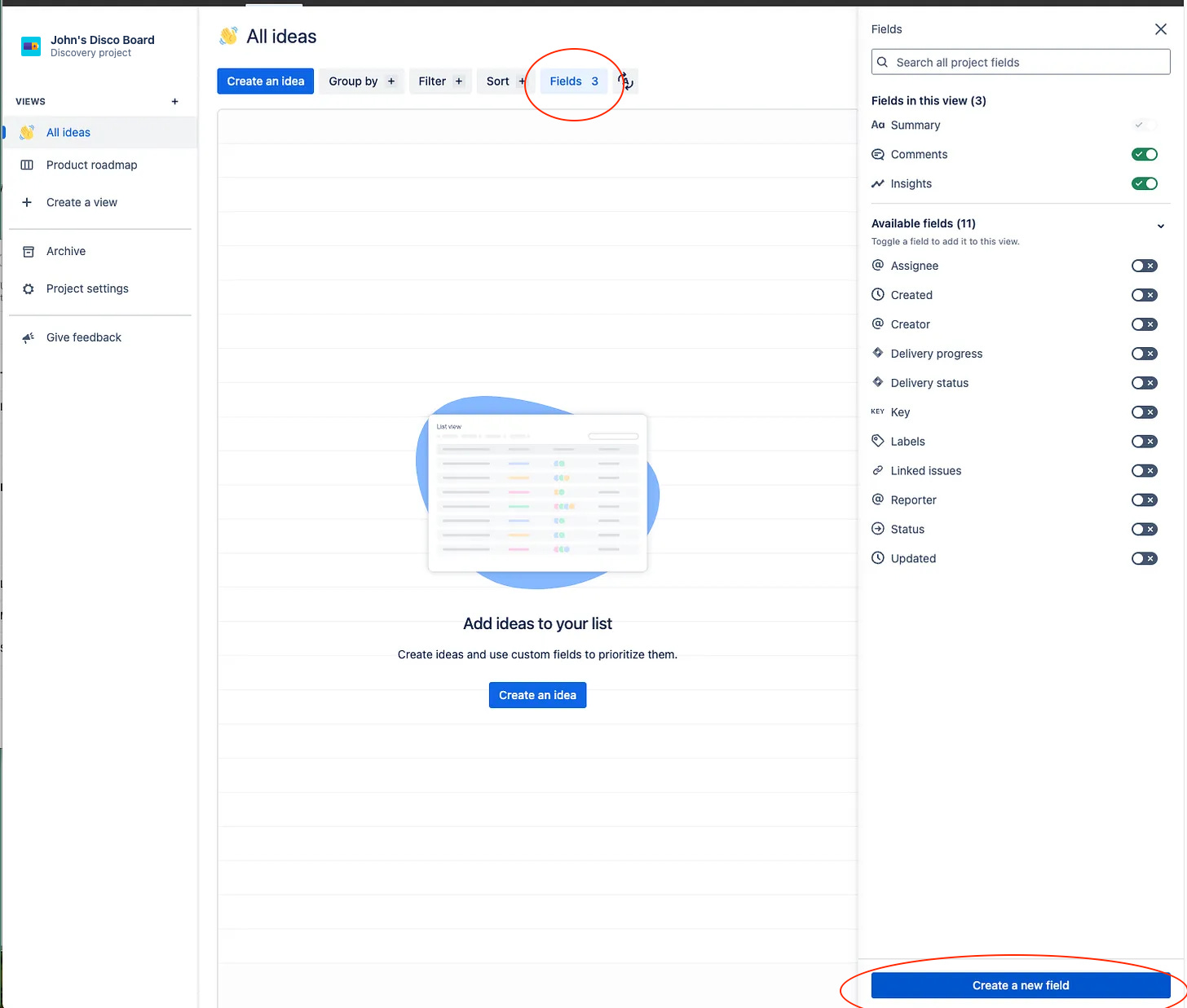
Task: Select Create a view in sidebar
Action: coord(100,202)
